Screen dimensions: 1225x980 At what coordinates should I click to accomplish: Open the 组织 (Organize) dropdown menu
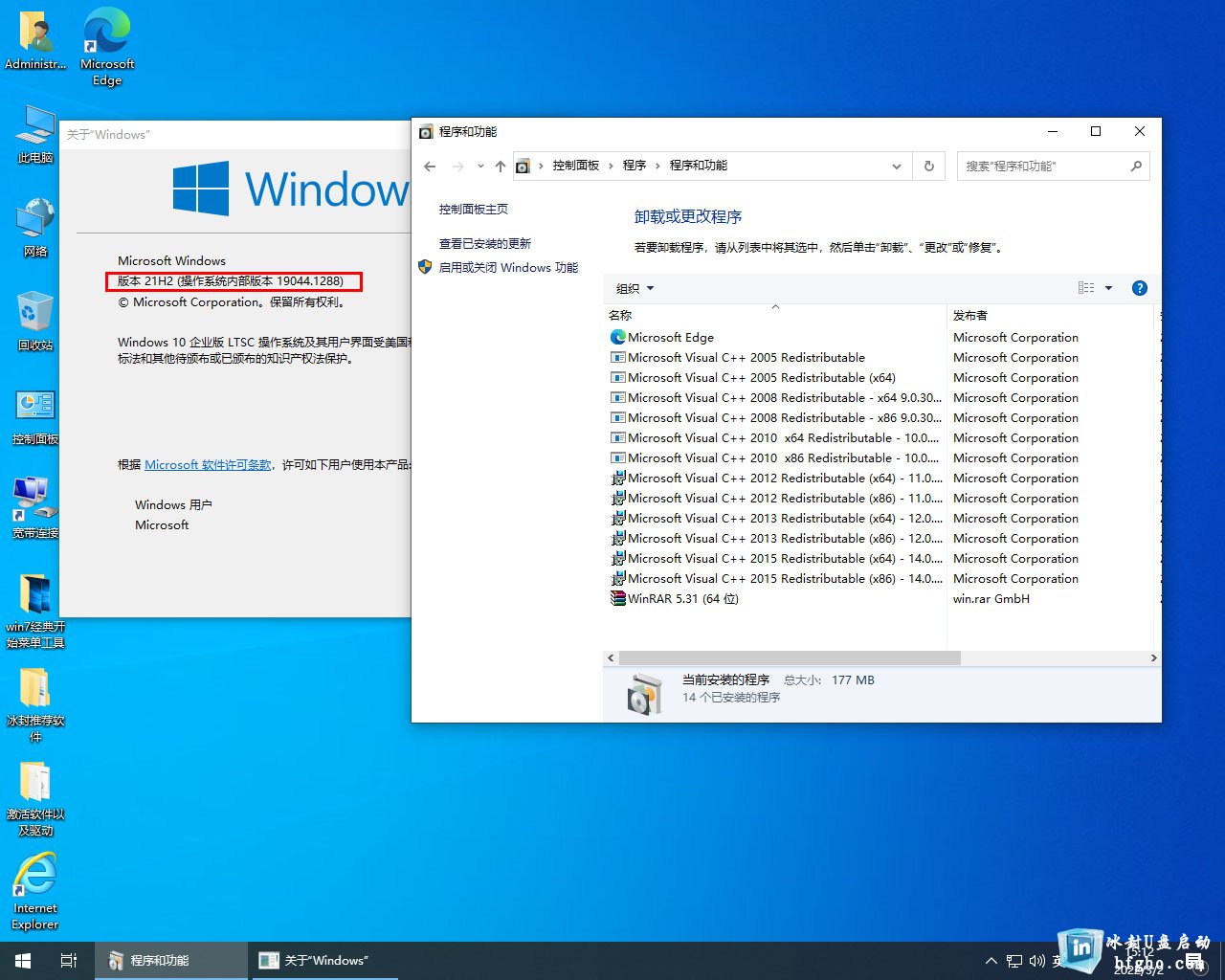pos(635,288)
